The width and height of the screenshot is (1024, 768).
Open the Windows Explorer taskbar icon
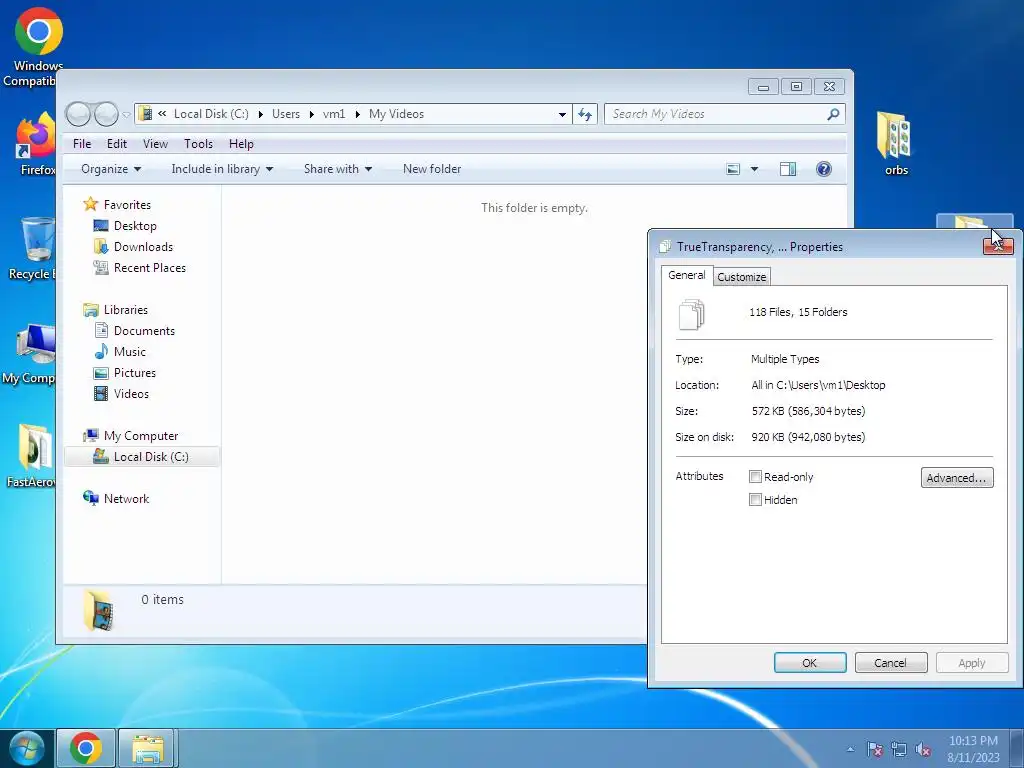(x=148, y=748)
